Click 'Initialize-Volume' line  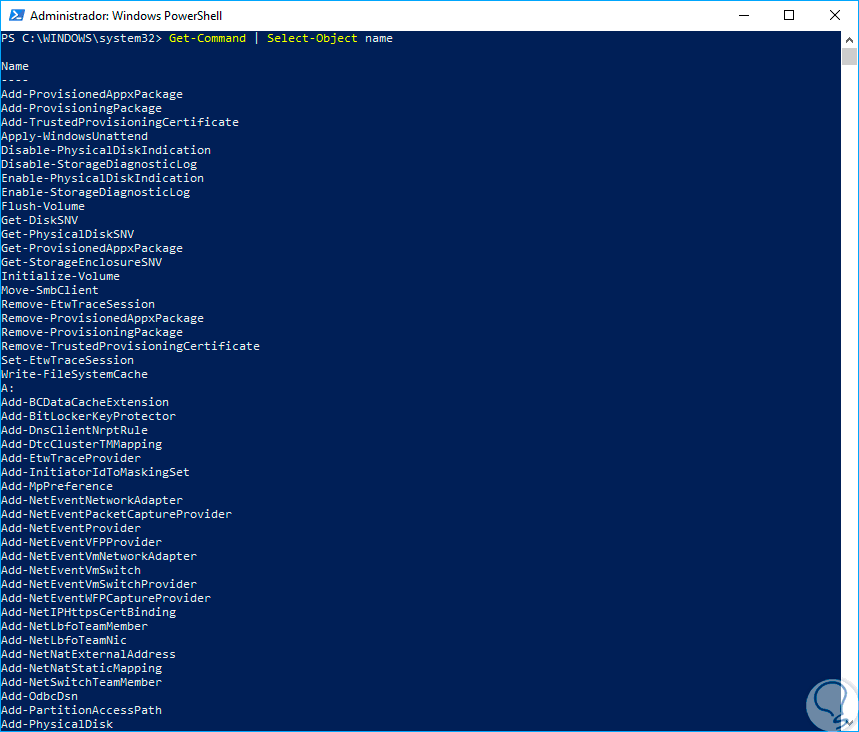pyautogui.click(x=60, y=276)
